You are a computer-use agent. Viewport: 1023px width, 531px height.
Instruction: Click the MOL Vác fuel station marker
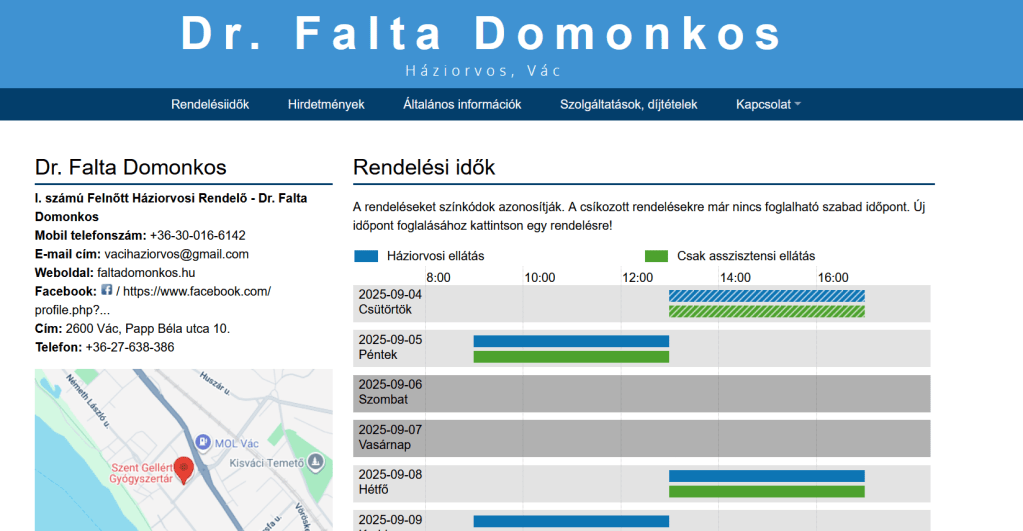(x=203, y=442)
